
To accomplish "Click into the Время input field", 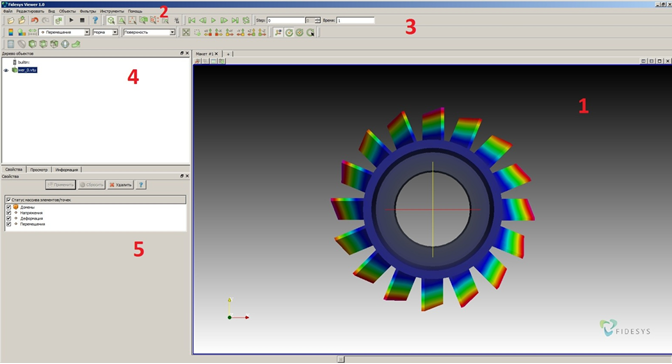I will (x=355, y=20).
